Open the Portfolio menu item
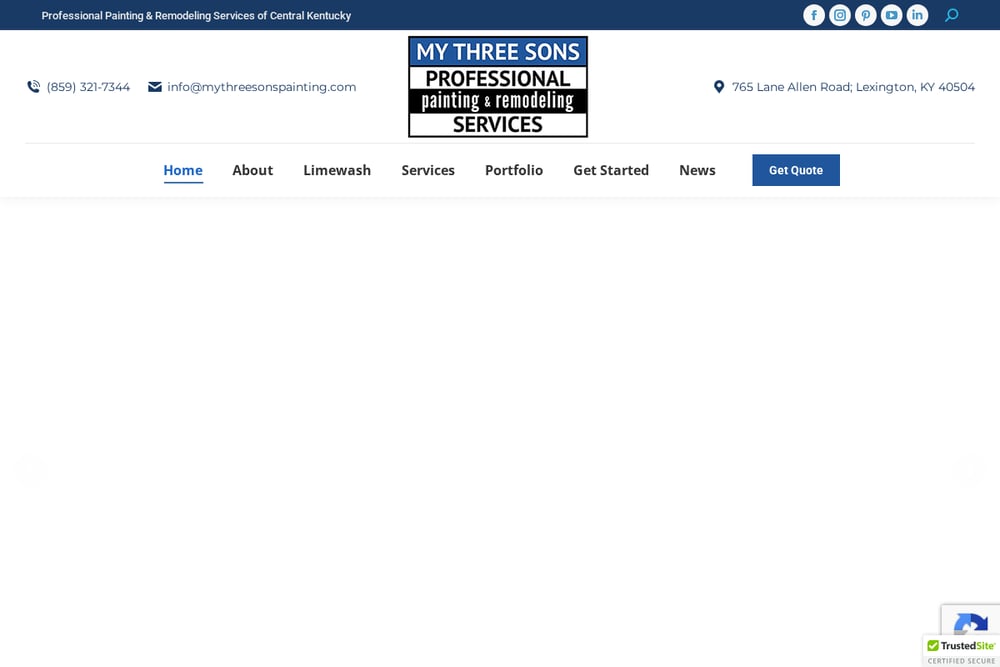 514,170
